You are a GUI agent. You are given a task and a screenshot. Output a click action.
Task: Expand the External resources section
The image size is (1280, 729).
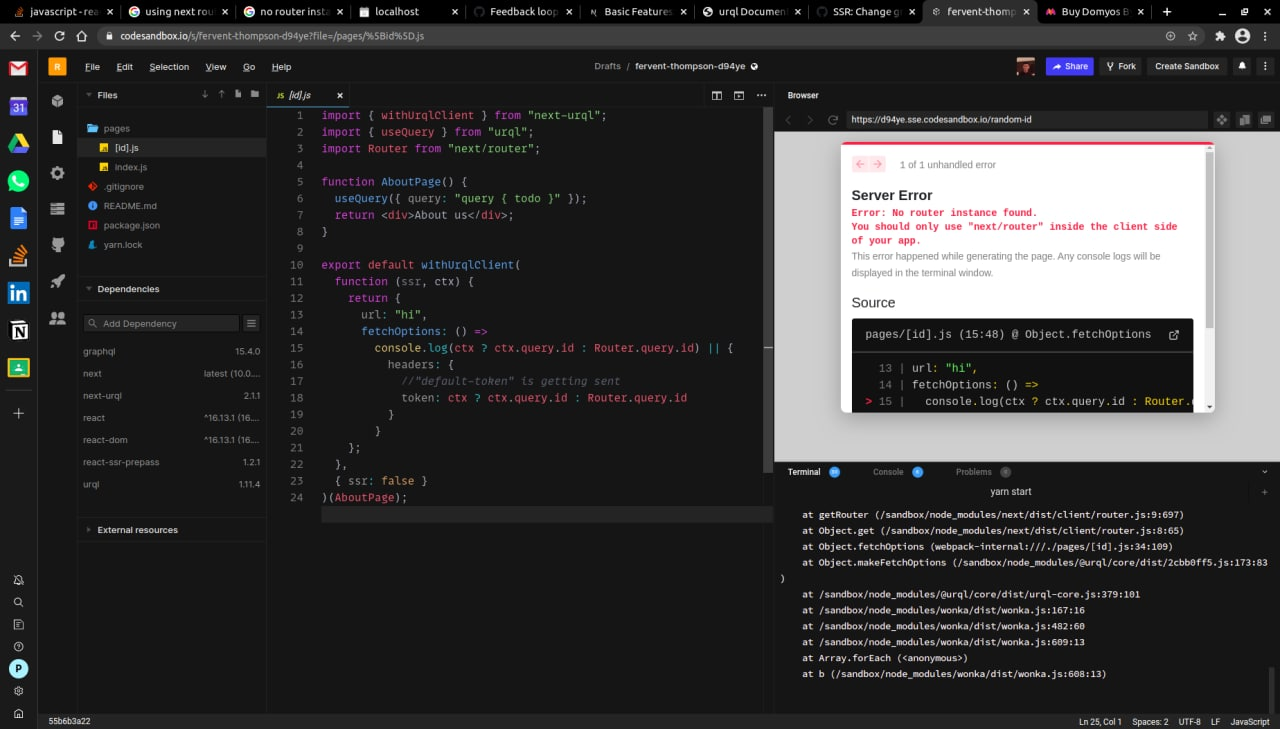(88, 530)
